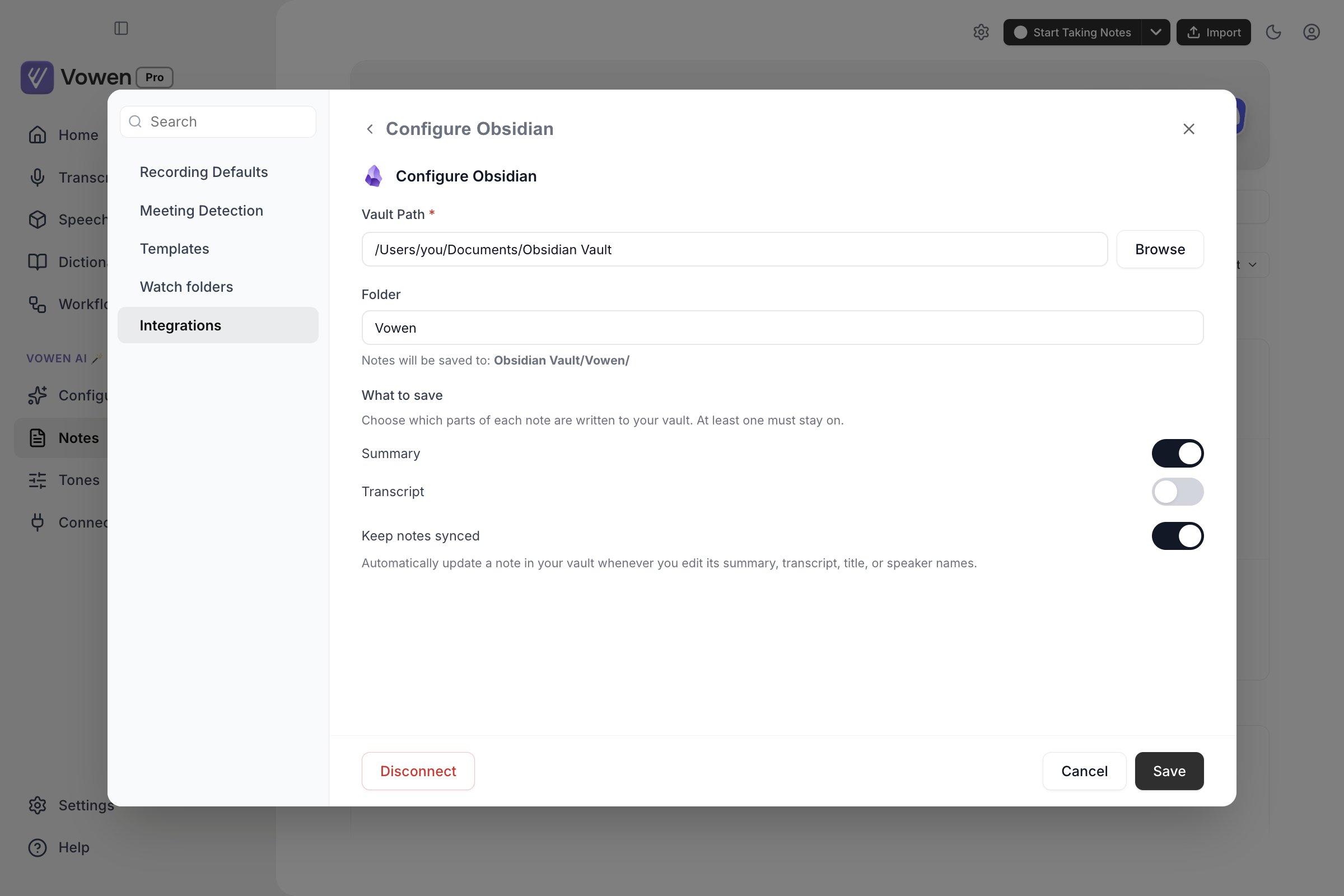
Task: Toggle the Summary switch
Action: tap(1178, 454)
